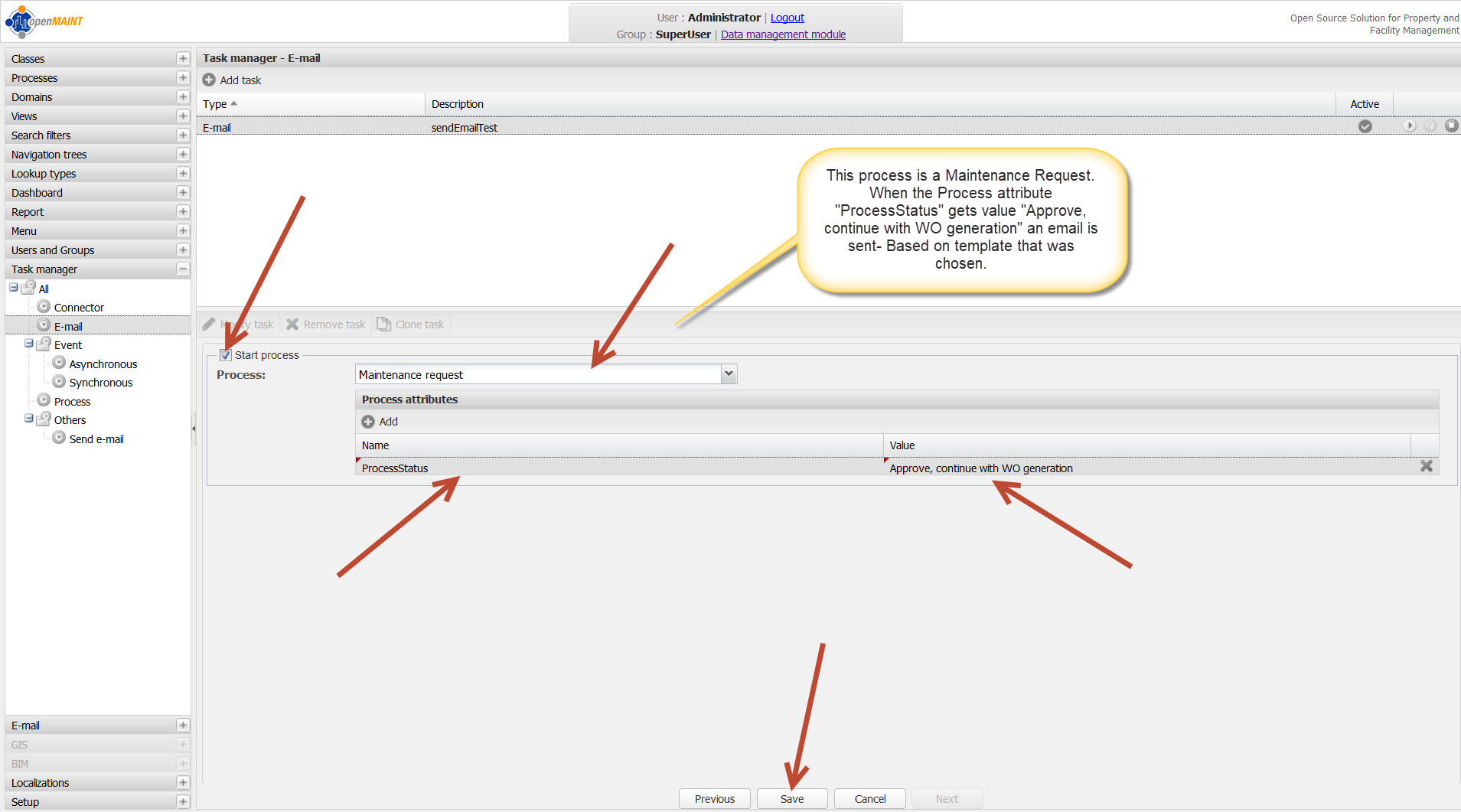Click the Add task plus icon
This screenshot has height=812, width=1461.
point(209,80)
